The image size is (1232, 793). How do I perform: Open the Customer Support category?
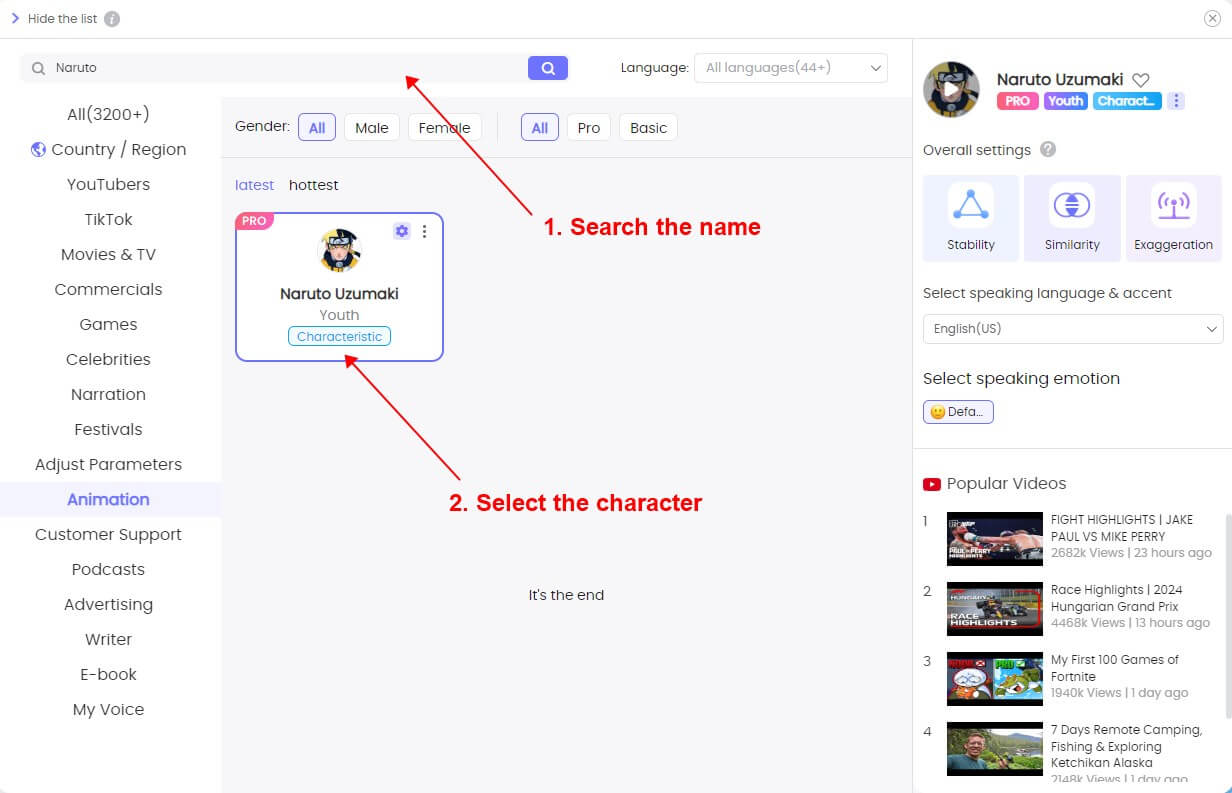click(108, 534)
